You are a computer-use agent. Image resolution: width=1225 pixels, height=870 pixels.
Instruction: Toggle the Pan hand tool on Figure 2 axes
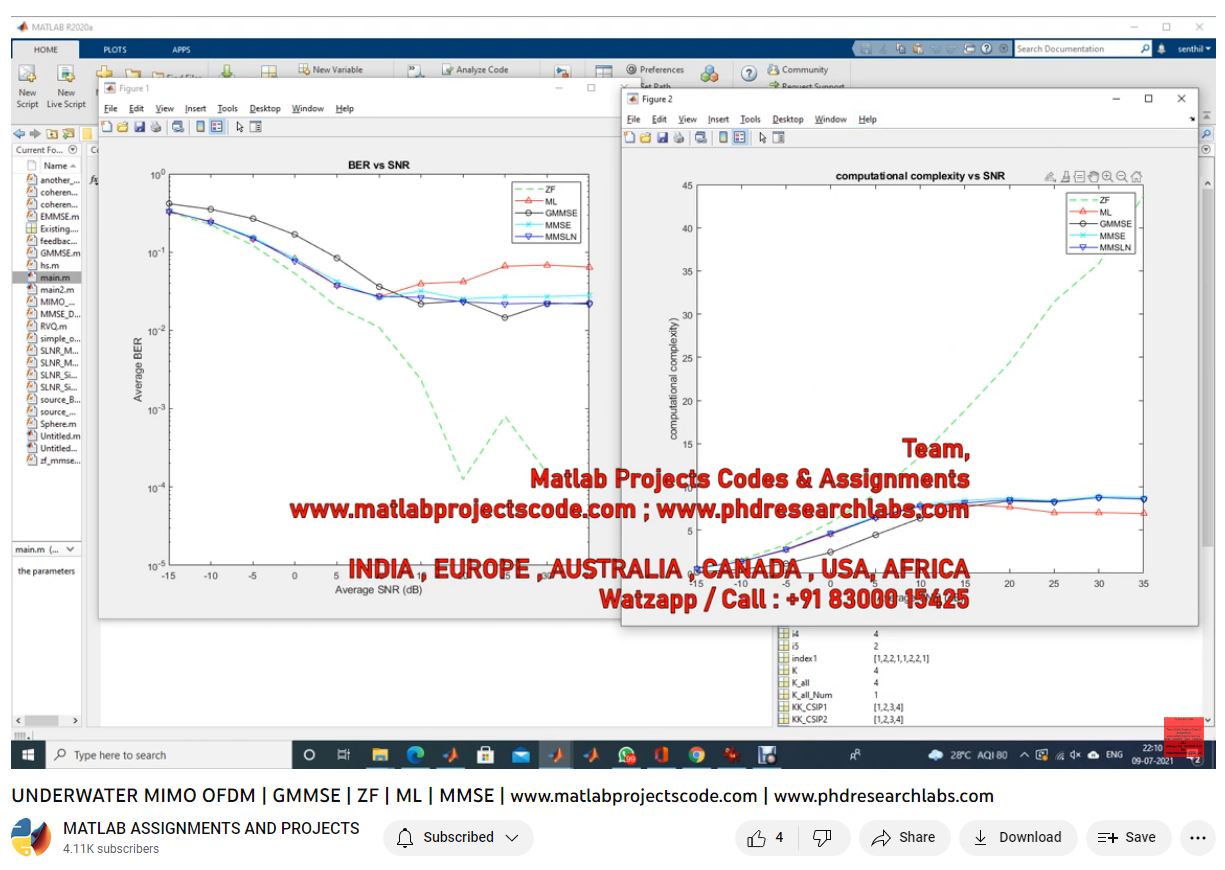(x=1093, y=177)
